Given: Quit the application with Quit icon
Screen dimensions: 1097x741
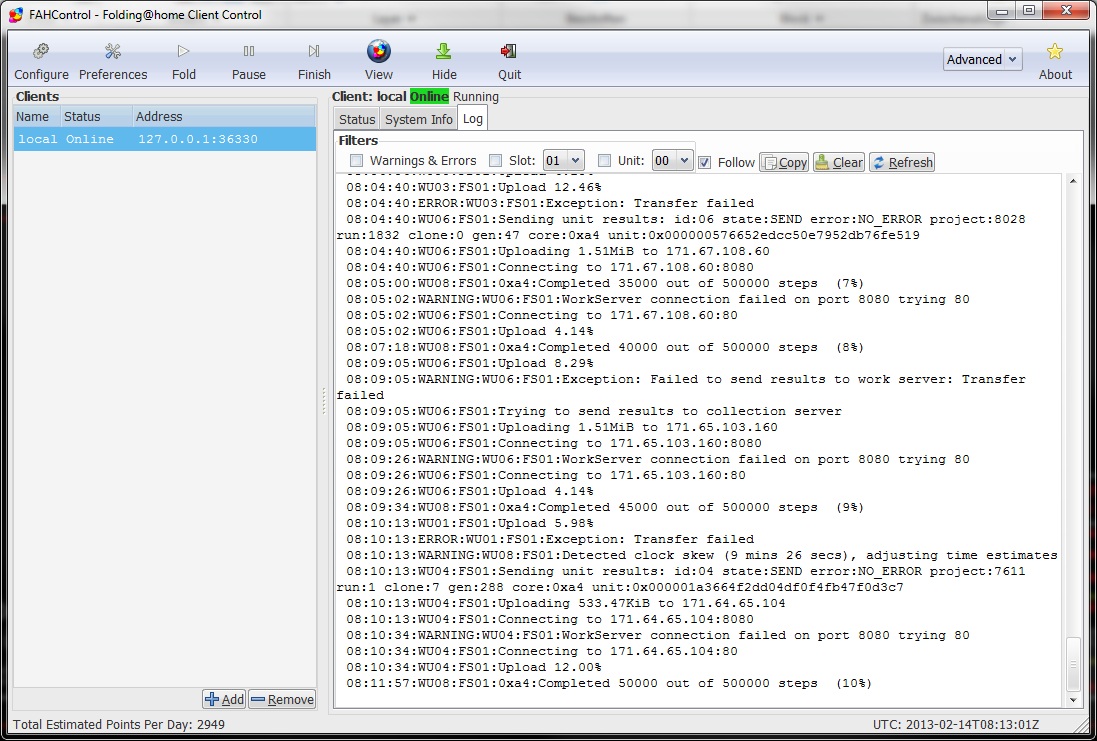Looking at the screenshot, I should point(509,61).
